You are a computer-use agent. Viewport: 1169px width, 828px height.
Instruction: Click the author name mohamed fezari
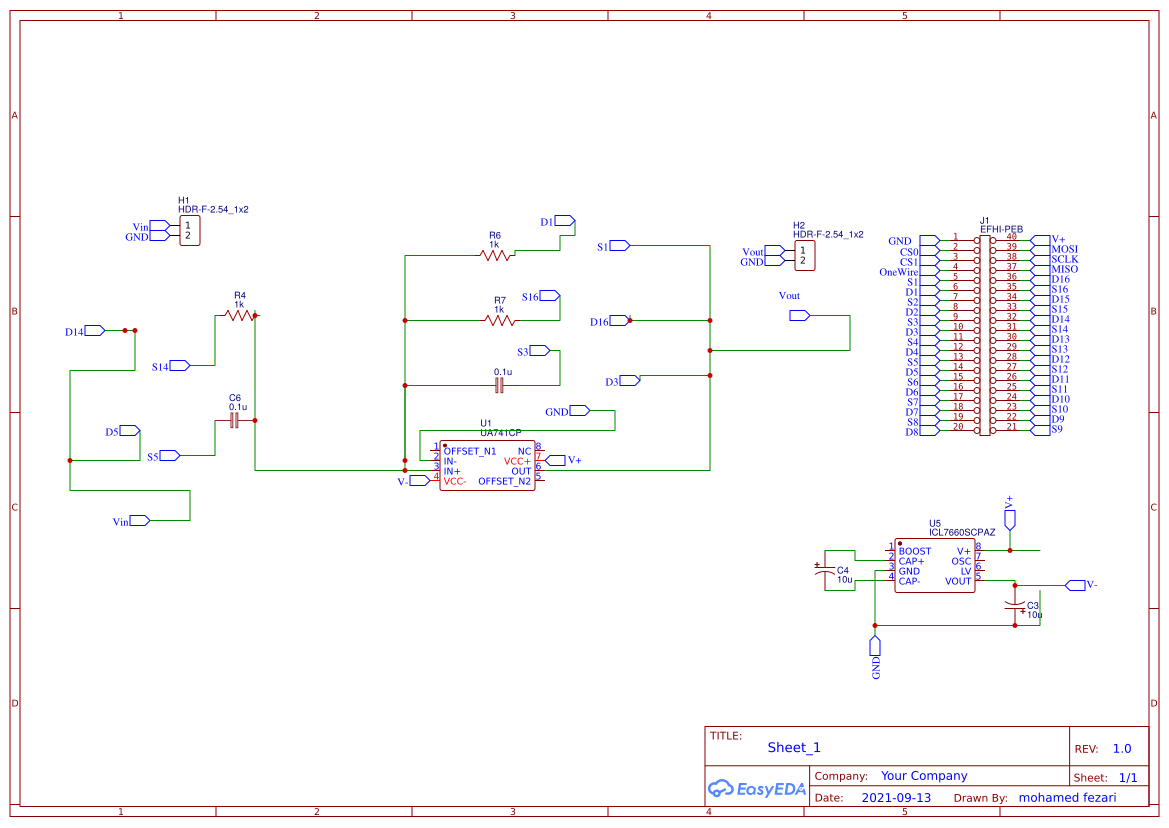coord(1067,797)
